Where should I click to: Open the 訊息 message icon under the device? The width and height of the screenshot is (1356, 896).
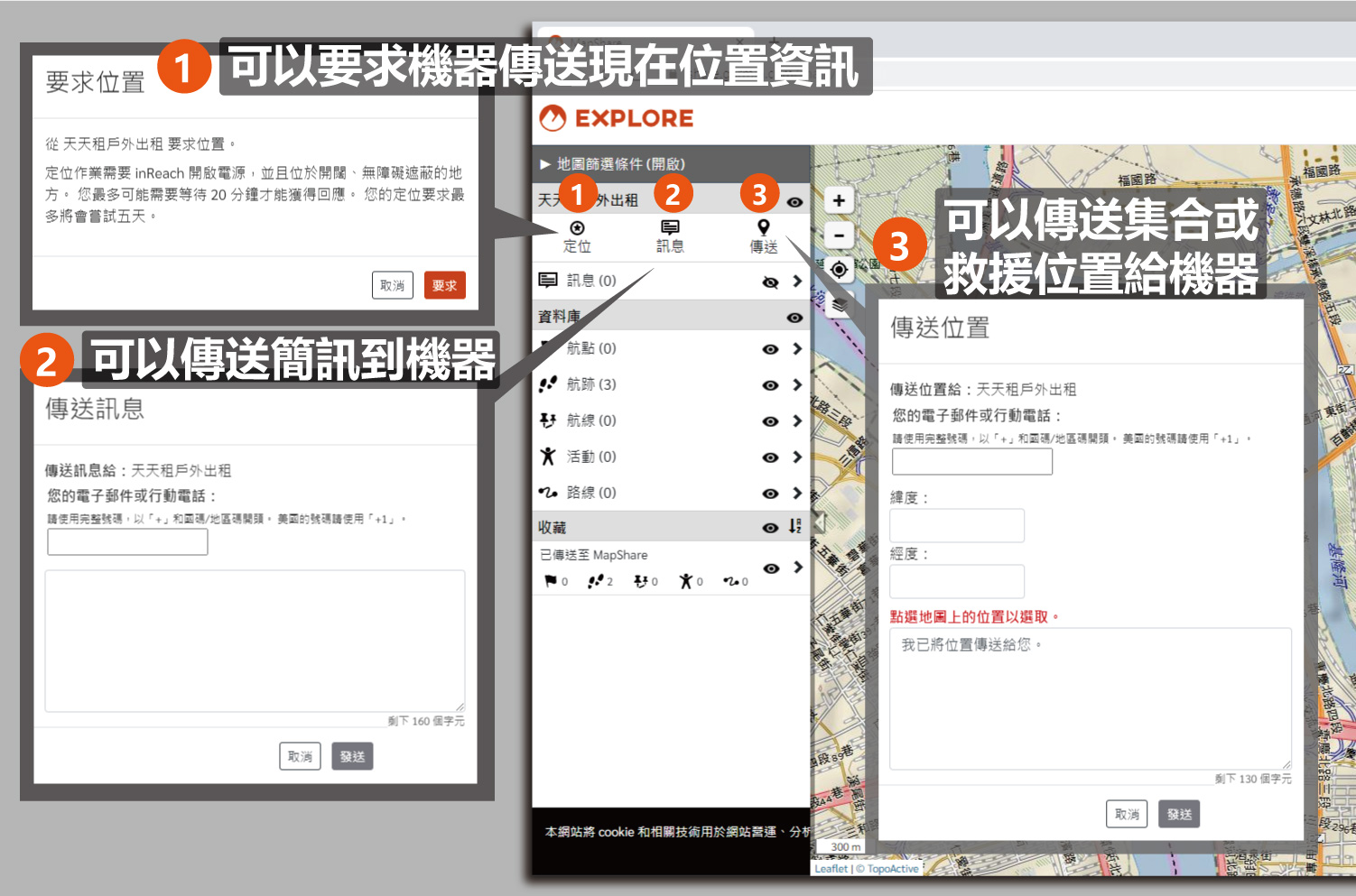[x=670, y=227]
